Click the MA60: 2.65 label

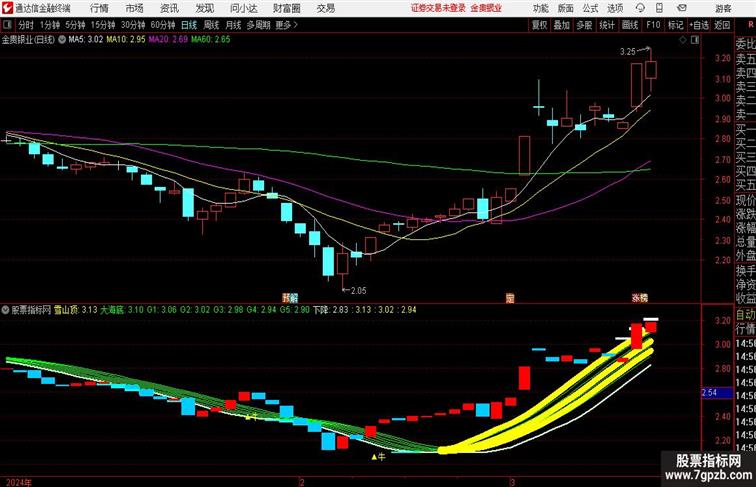[210, 40]
